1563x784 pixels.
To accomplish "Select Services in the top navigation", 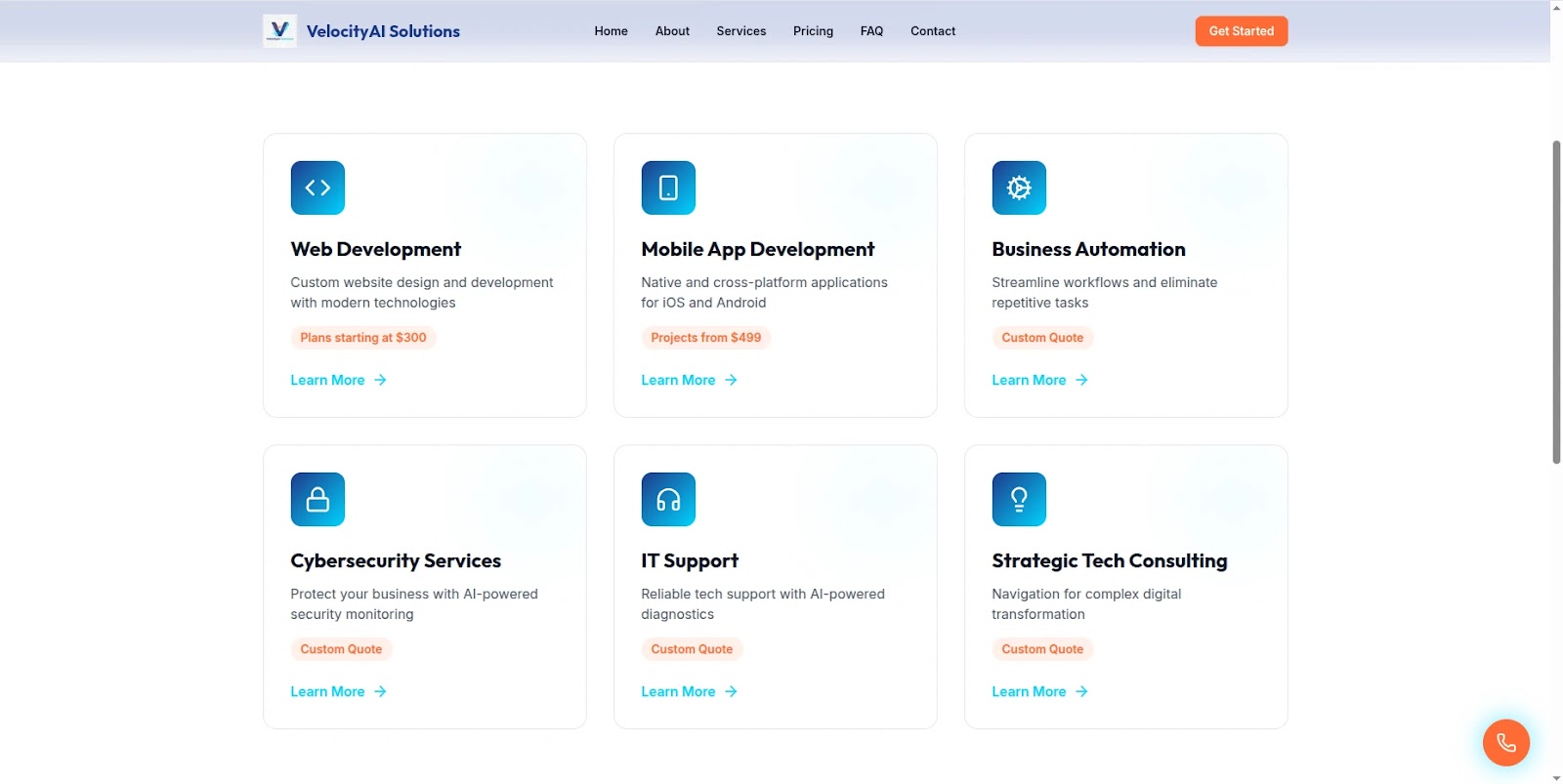I will pos(741,31).
